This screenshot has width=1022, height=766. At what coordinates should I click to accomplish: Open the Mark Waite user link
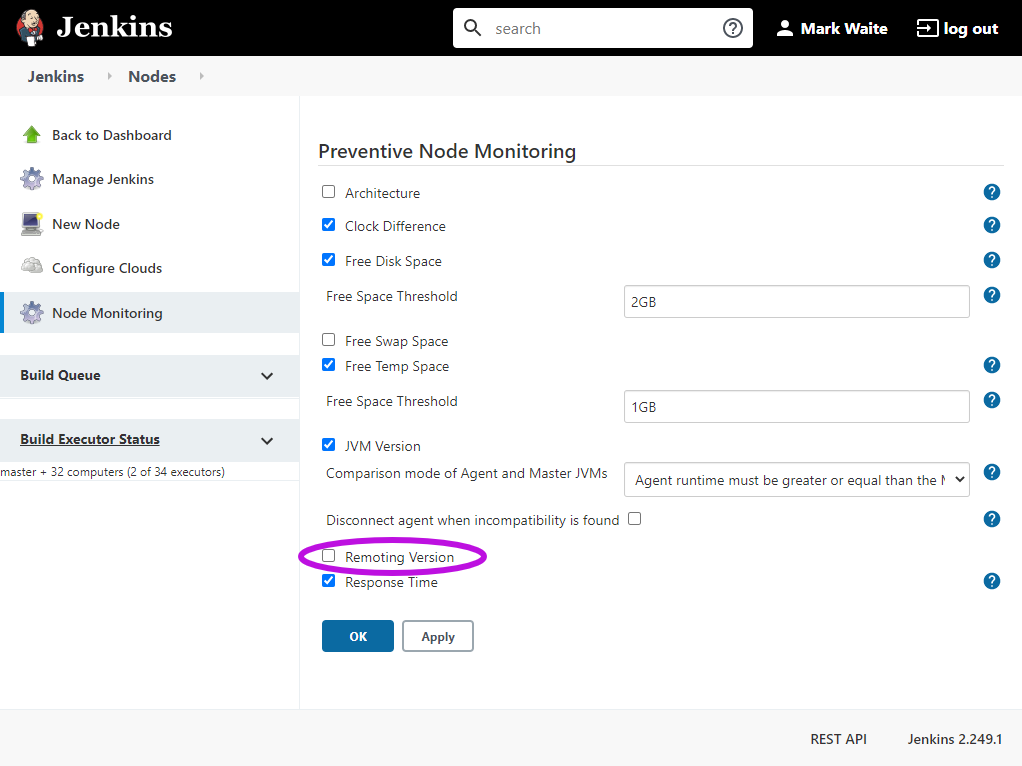pyautogui.click(x=844, y=29)
